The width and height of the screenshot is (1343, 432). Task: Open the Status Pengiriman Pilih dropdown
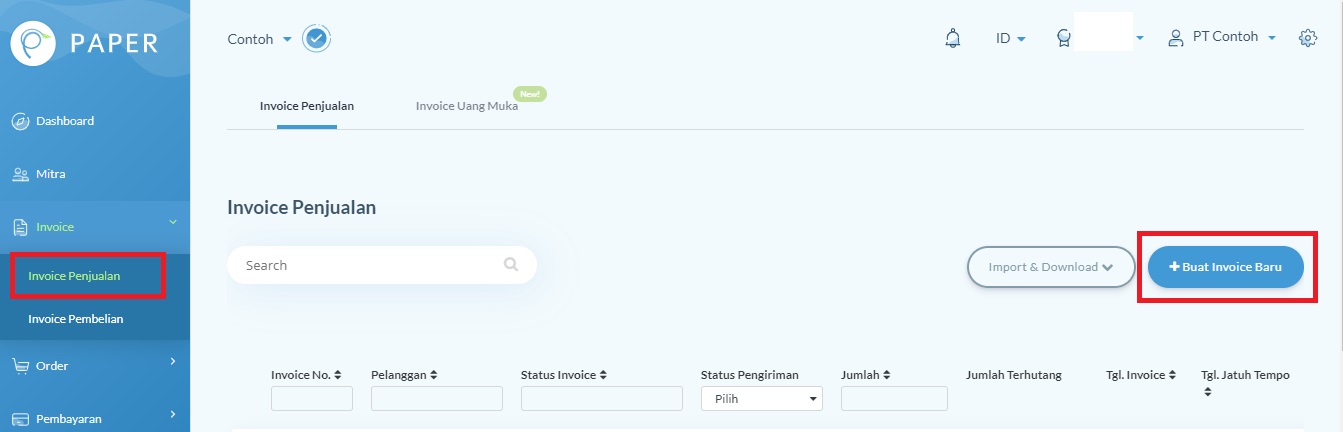pos(761,399)
